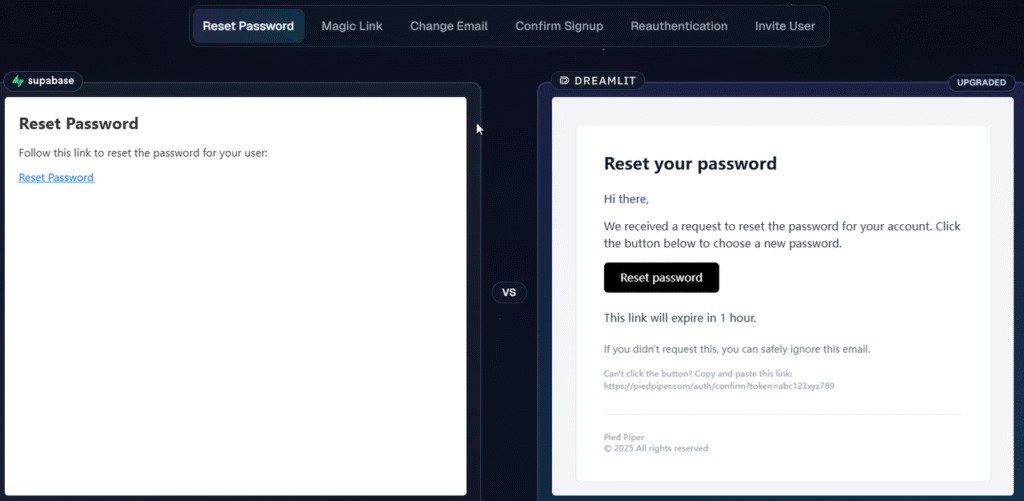The image size is (1024, 501).
Task: Click the Supabase "Reset Password" heading
Action: coord(78,124)
